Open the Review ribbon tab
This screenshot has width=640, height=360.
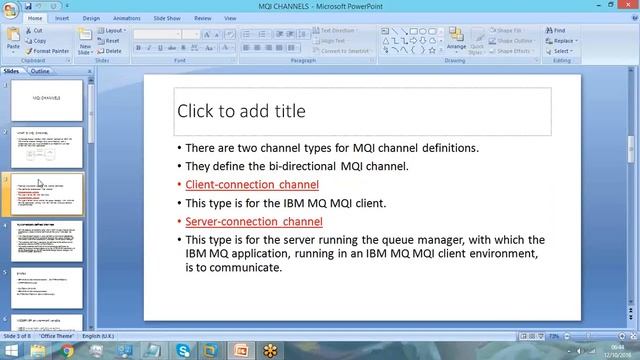click(x=203, y=18)
